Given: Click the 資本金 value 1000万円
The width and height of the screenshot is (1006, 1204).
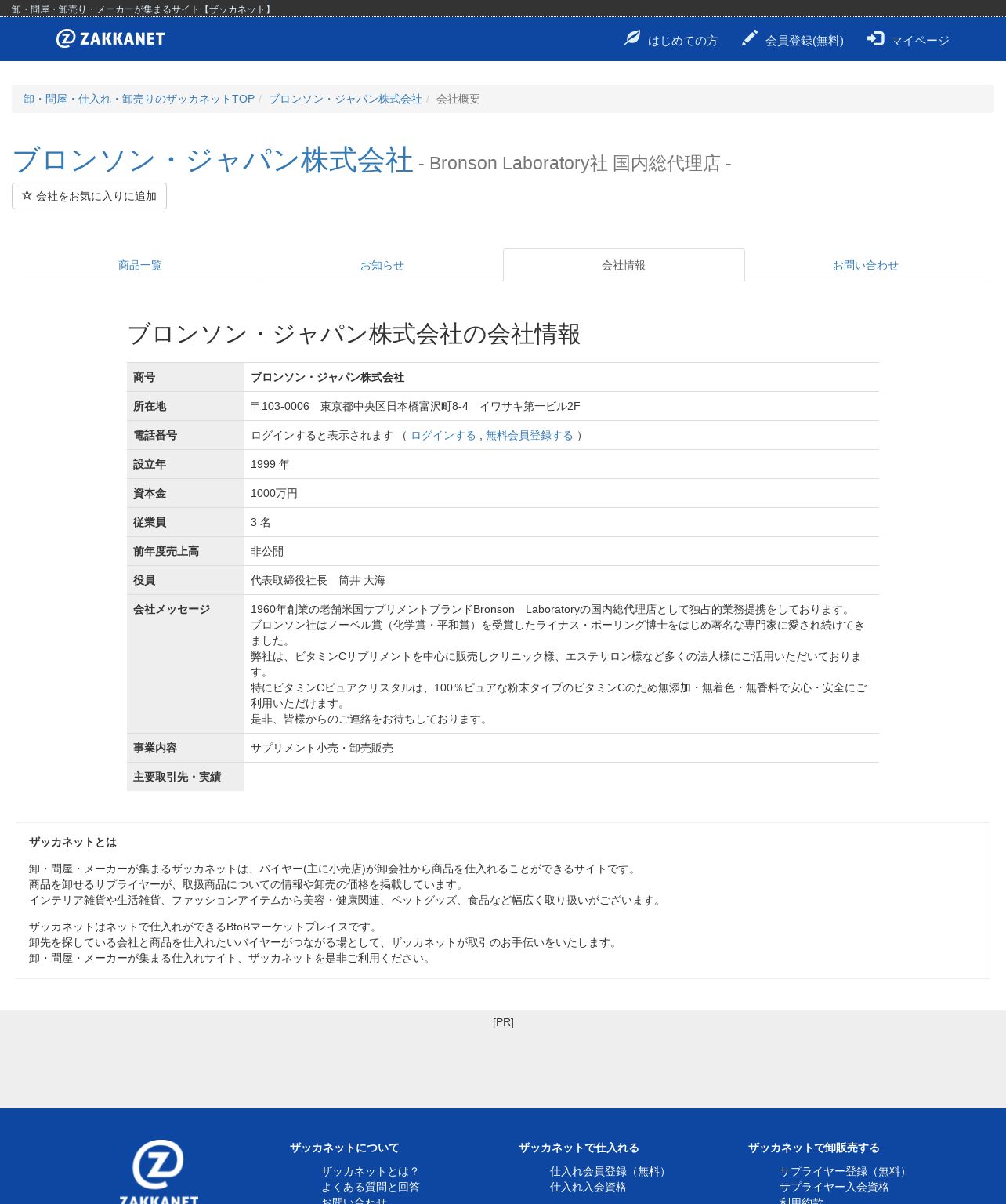Looking at the screenshot, I should [274, 493].
